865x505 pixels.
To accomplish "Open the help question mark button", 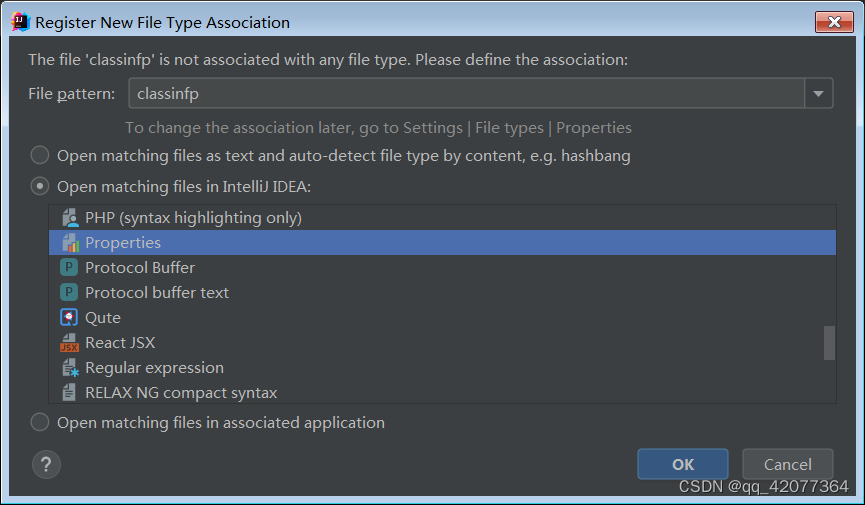I will (46, 463).
